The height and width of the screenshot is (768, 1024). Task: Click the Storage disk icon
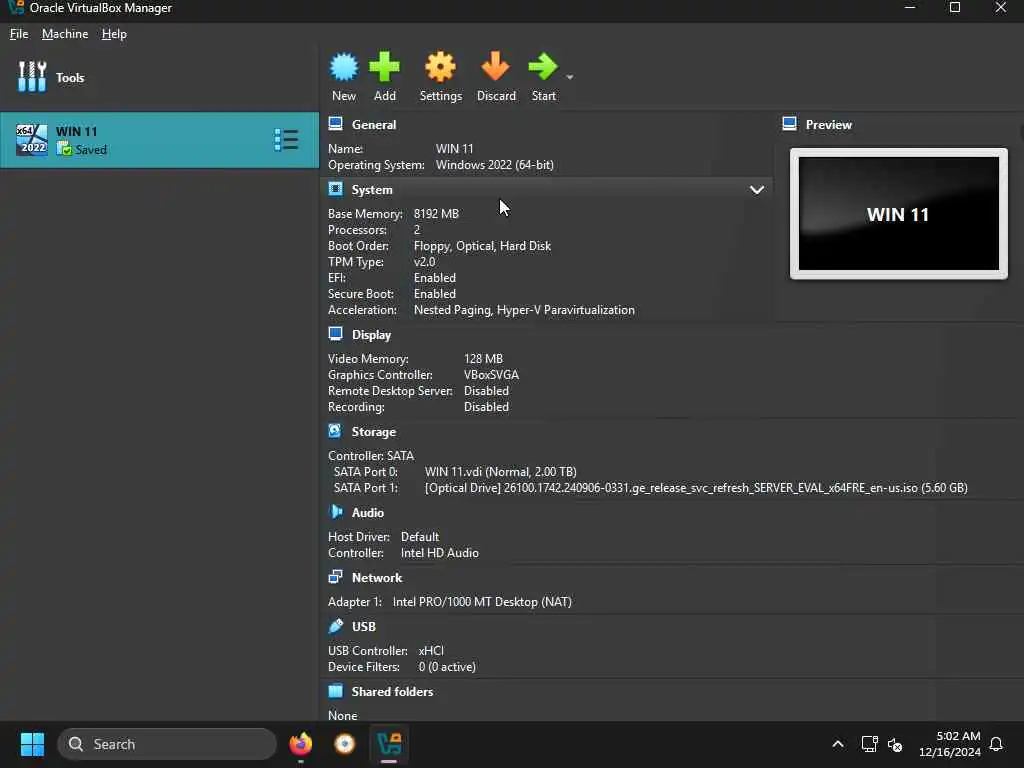[x=335, y=430]
